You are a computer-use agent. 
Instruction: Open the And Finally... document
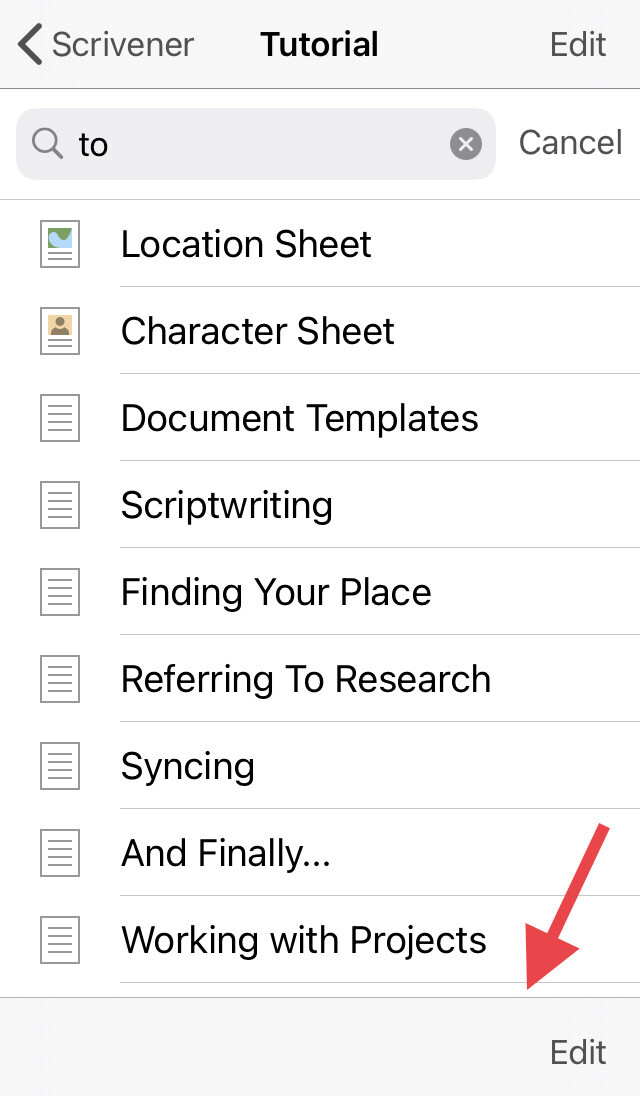pos(320,853)
